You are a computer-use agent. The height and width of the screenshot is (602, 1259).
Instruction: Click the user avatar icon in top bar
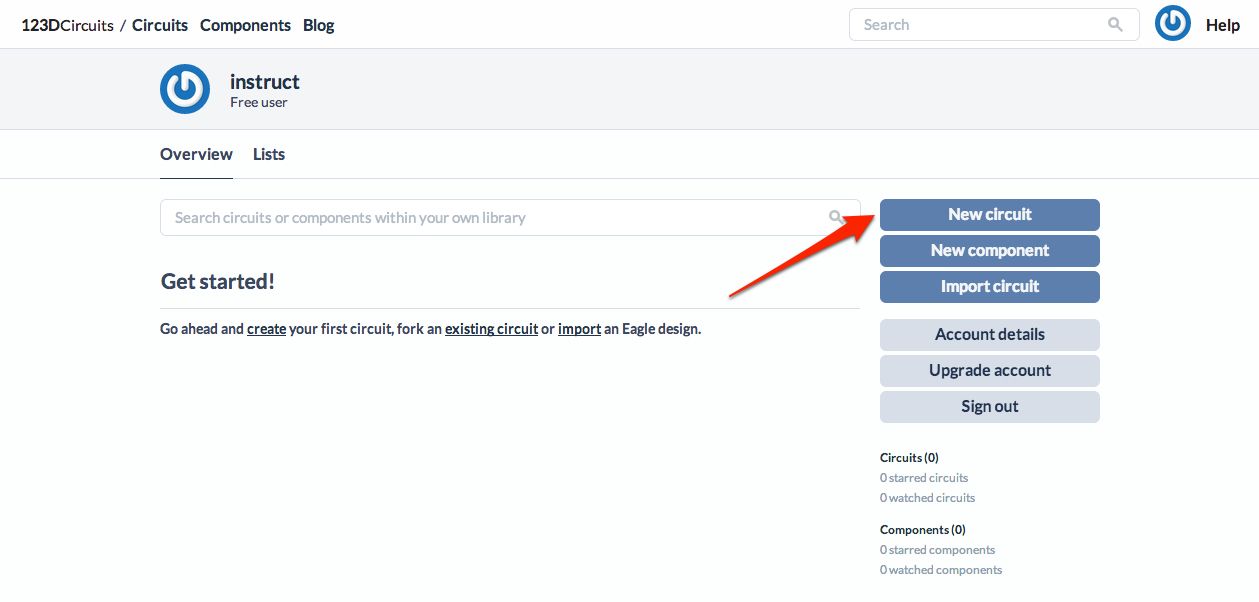click(x=1172, y=25)
